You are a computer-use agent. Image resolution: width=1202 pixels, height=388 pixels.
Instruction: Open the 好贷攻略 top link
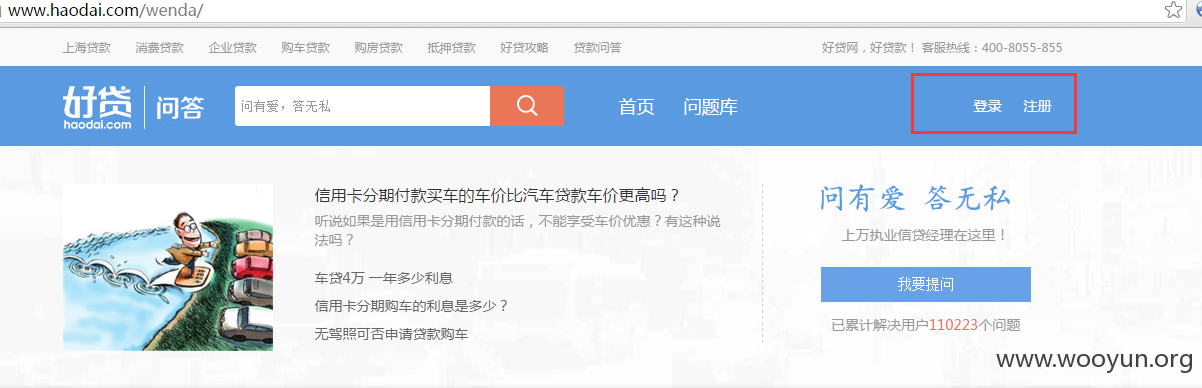[525, 47]
